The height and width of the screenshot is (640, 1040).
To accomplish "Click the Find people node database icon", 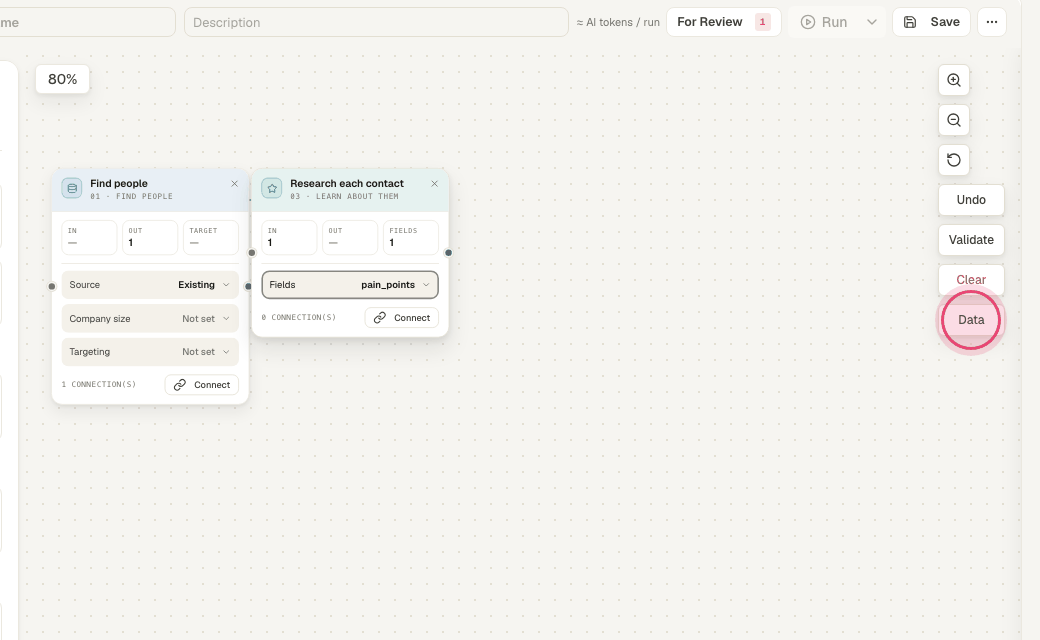I will [x=72, y=188].
